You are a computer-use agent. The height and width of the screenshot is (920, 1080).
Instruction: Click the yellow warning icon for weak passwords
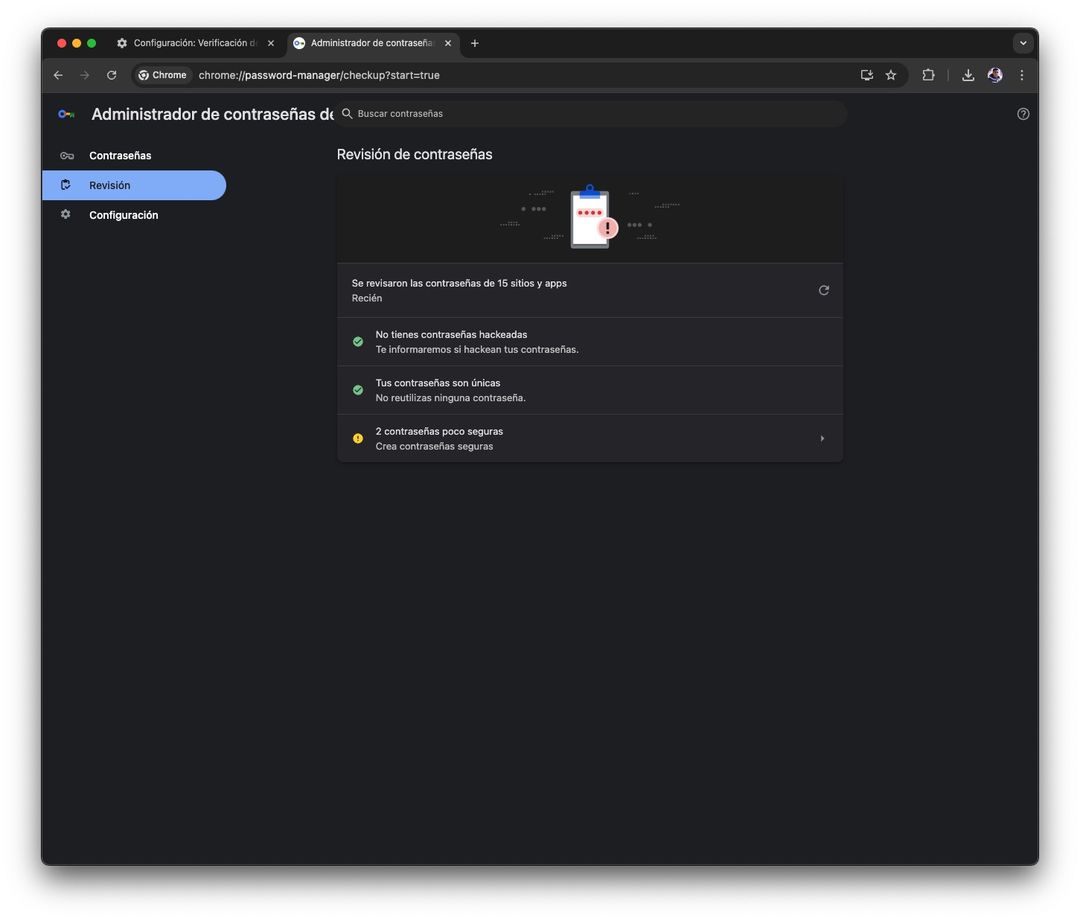(357, 438)
